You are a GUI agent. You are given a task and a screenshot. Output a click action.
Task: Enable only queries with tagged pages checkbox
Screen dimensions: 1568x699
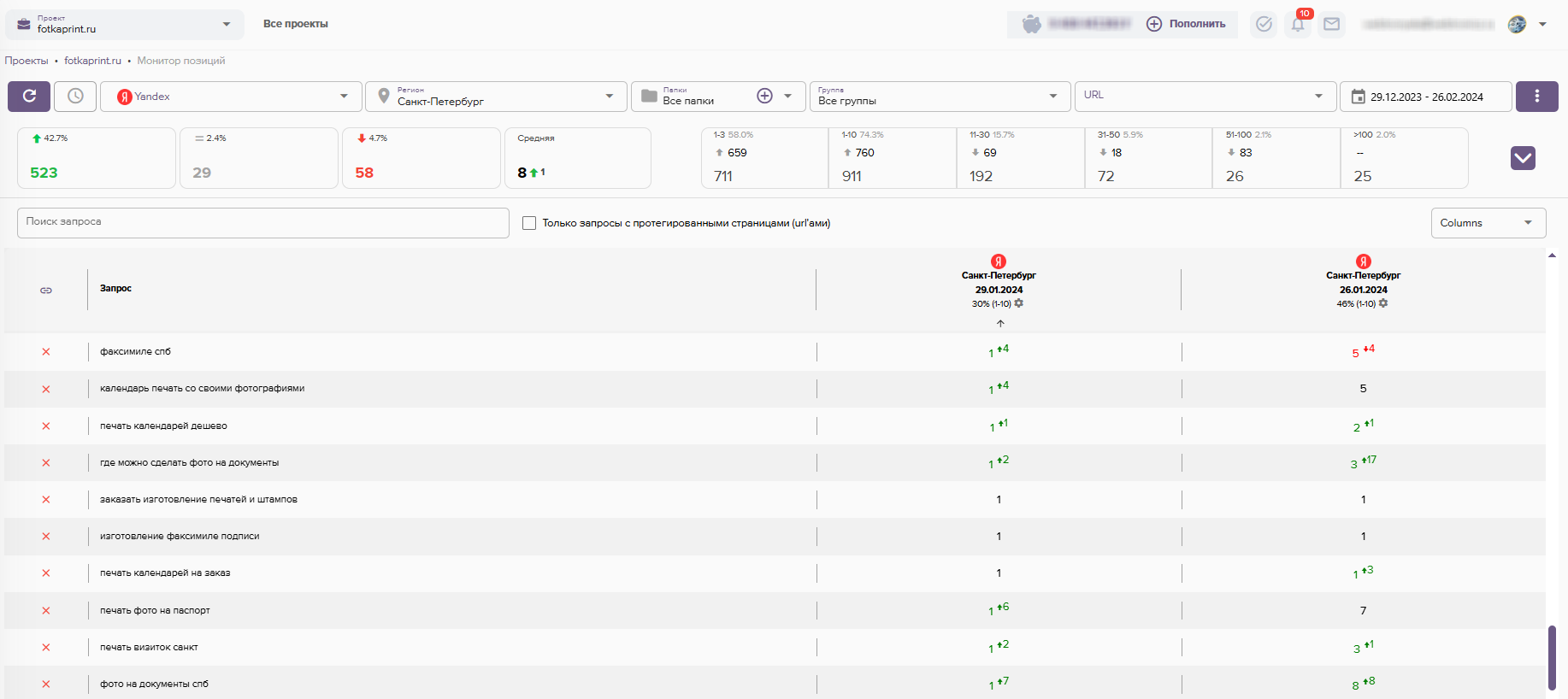point(529,223)
